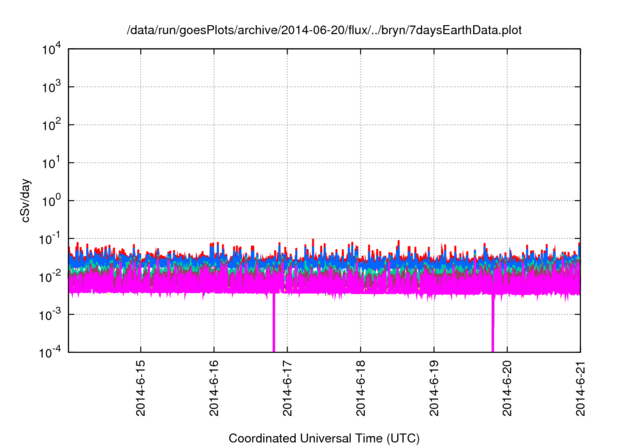
Task: Click the magenta data dropout before 2014-6-20
Action: pyautogui.click(x=493, y=322)
